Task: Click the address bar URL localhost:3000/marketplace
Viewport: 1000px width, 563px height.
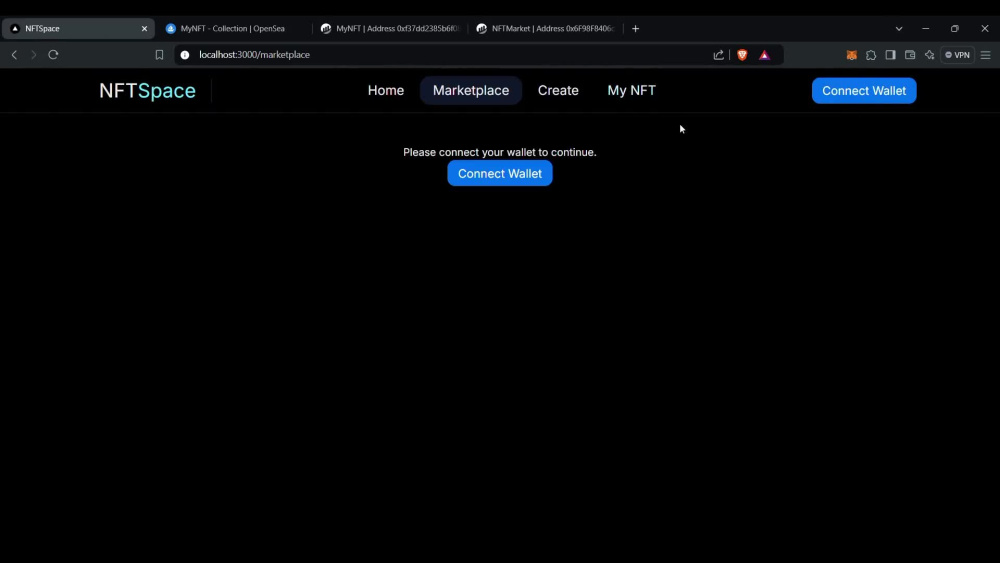Action: [254, 55]
